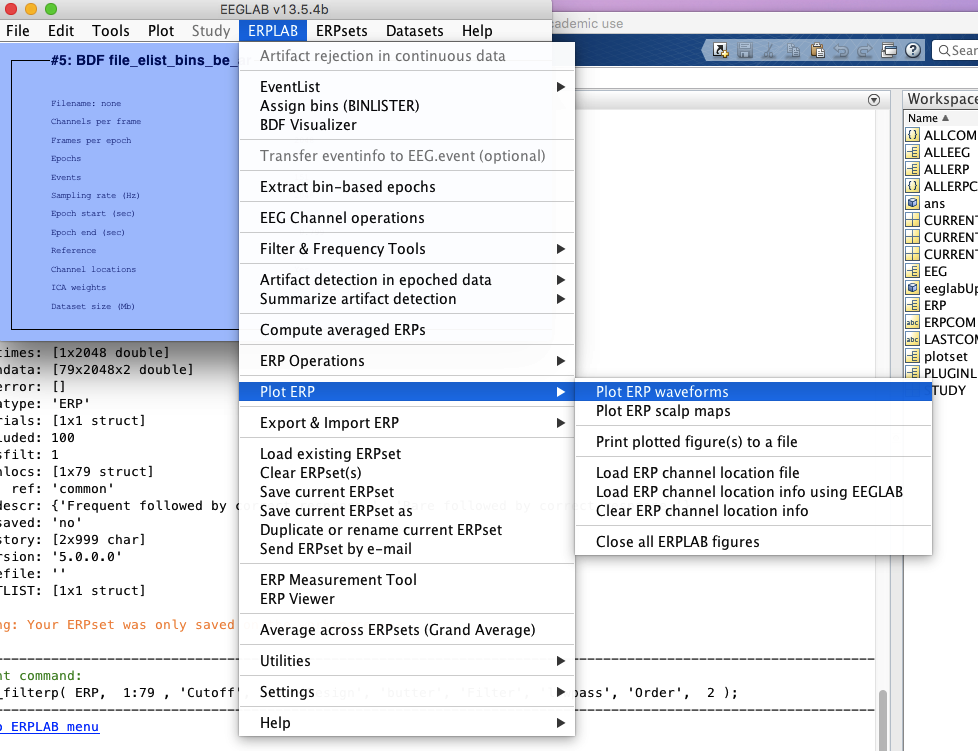The width and height of the screenshot is (978, 751).
Task: Expand the EventList submenu
Action: pyautogui.click(x=407, y=87)
